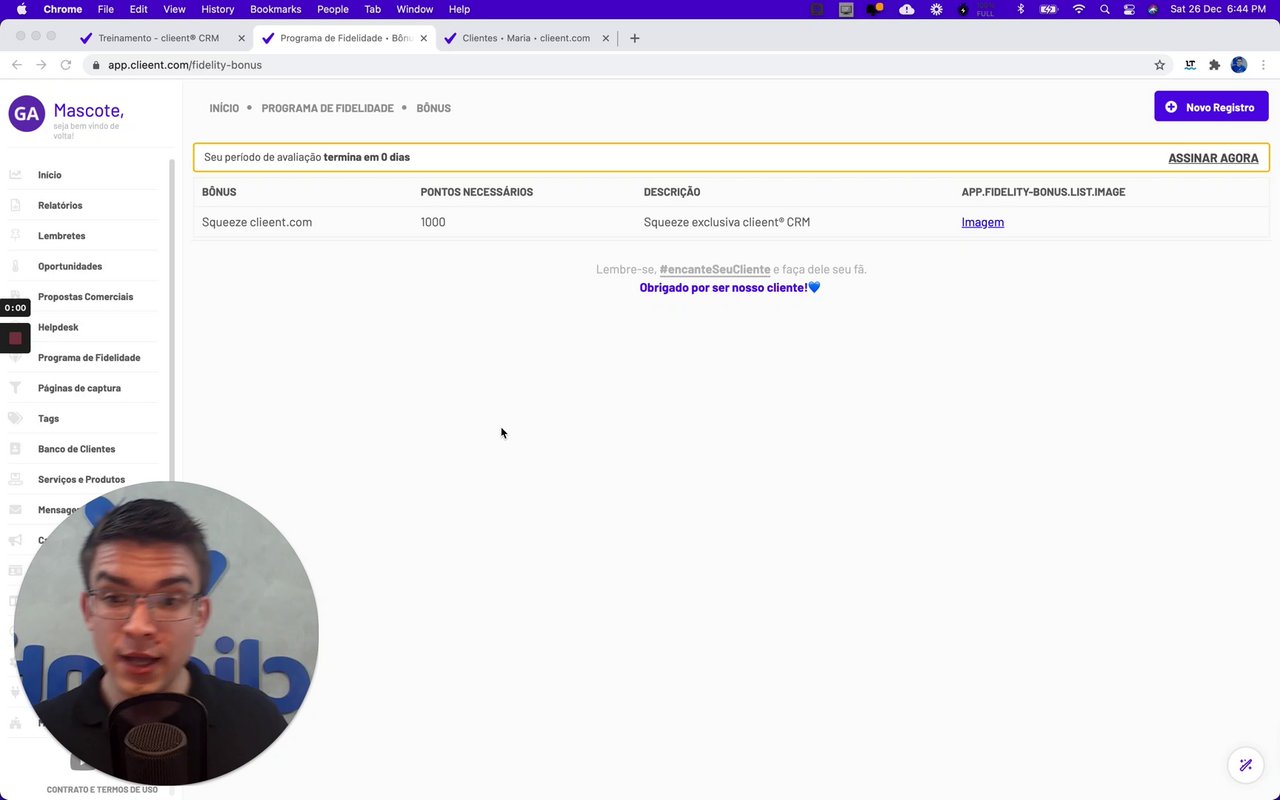Open the Imagem link in bonus row
1280x800 pixels.
point(982,222)
